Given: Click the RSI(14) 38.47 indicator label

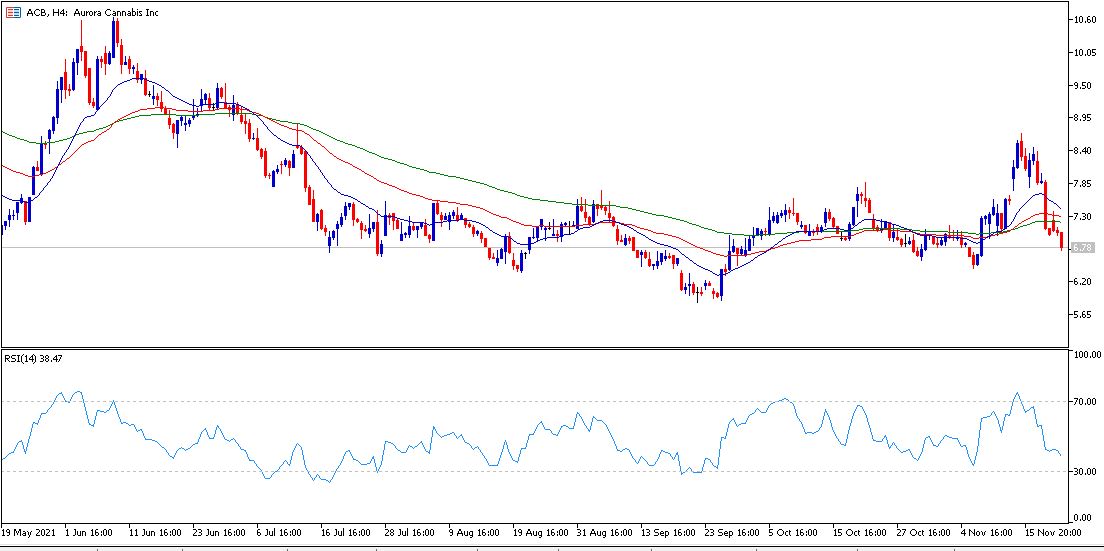Looking at the screenshot, I should (30, 357).
